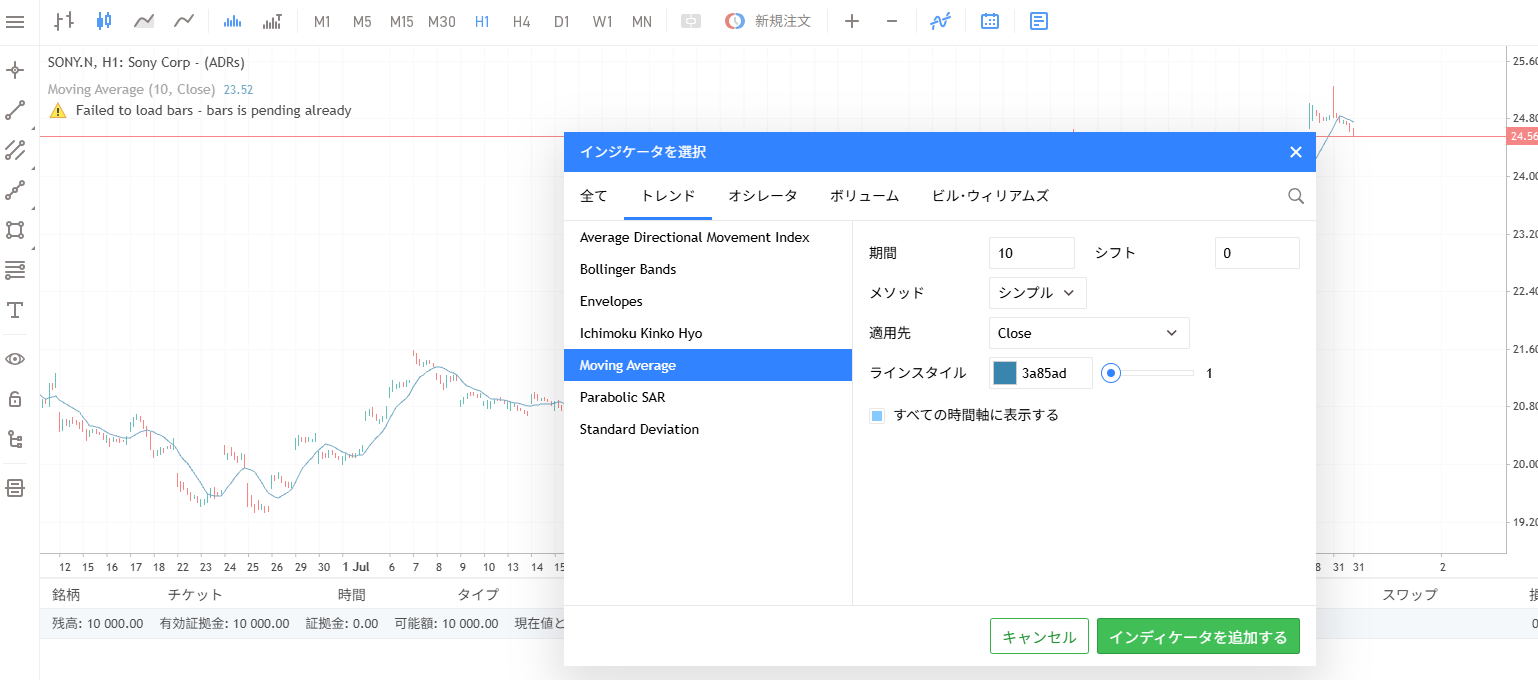Show trade volumes icon with T

pos(272,21)
